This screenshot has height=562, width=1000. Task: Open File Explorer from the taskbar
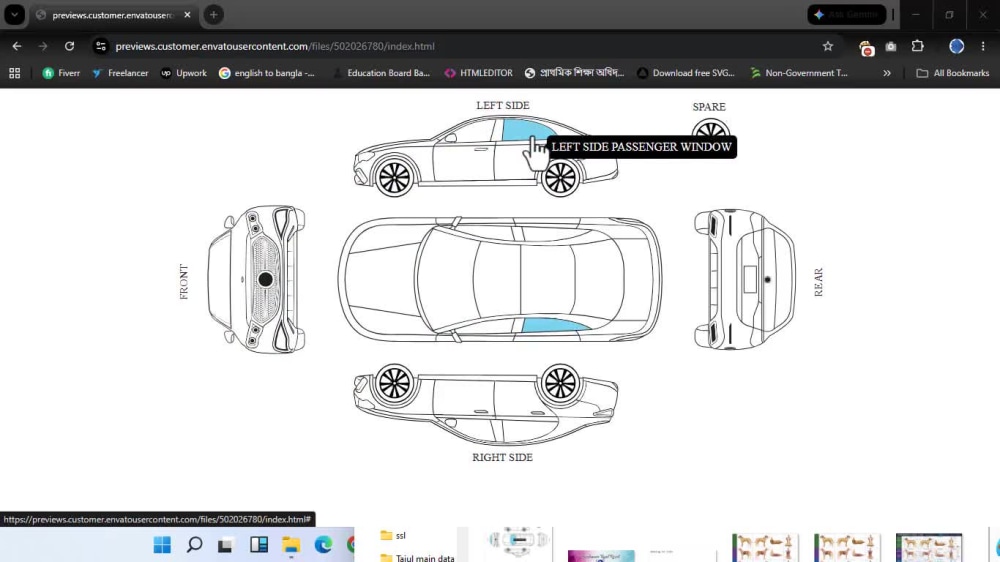291,545
